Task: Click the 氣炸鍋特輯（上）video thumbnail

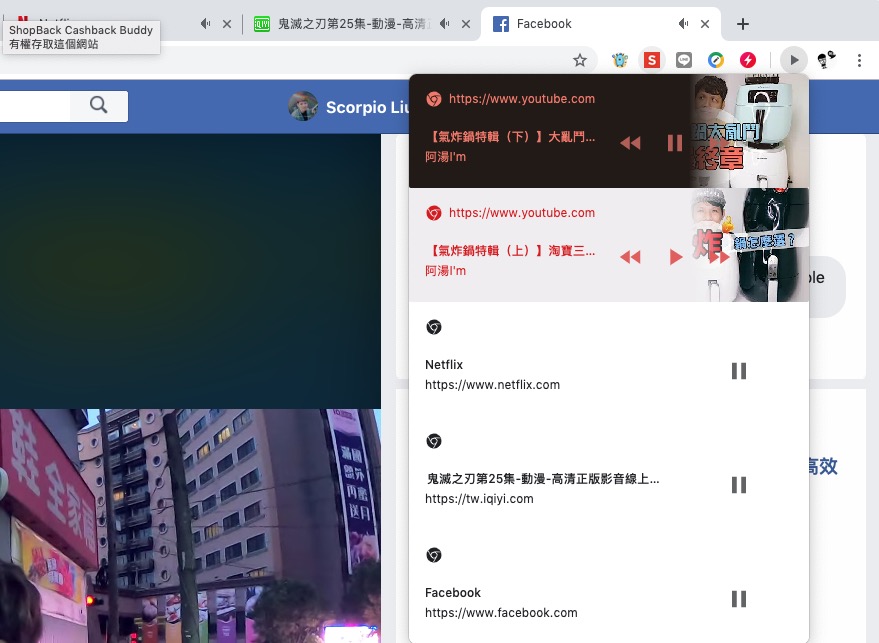Action: click(750, 245)
